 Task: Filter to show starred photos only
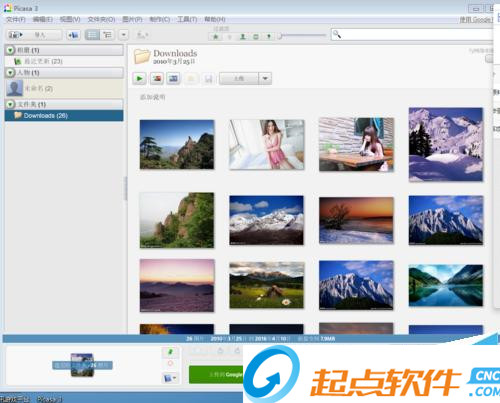[x=216, y=37]
